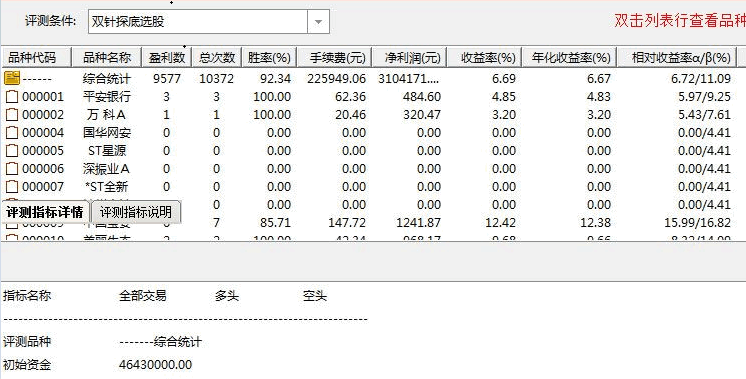This screenshot has width=746, height=379.
Task: Sort by 品种名称 column header
Action: tap(107, 58)
